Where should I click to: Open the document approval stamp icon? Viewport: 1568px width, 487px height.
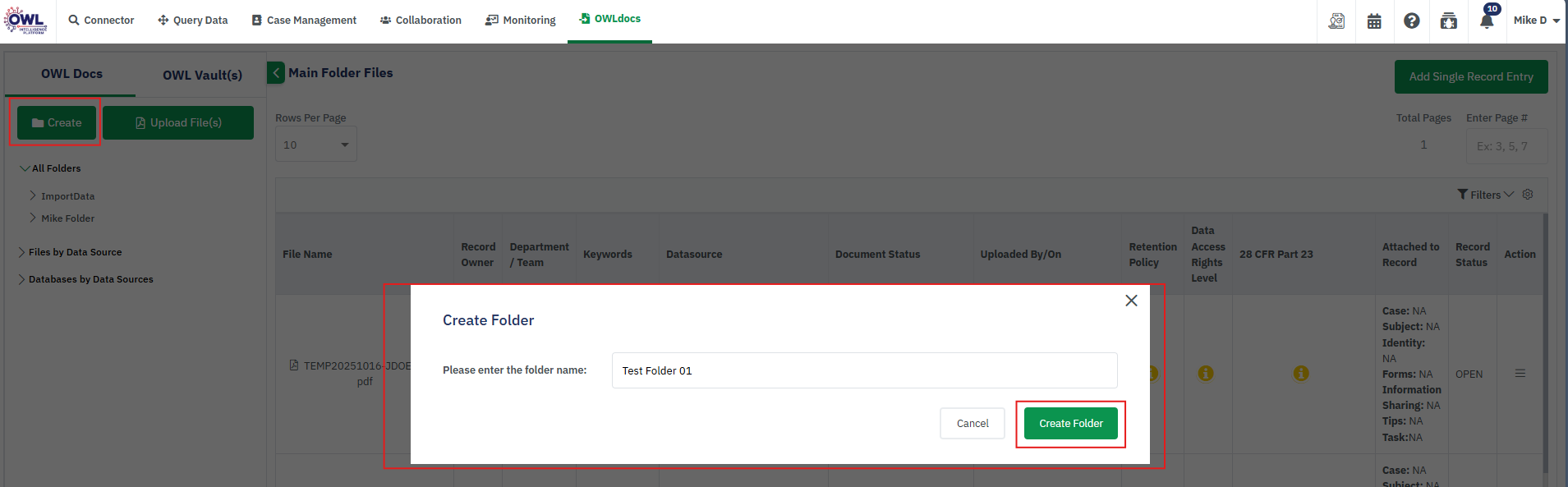[1336, 21]
